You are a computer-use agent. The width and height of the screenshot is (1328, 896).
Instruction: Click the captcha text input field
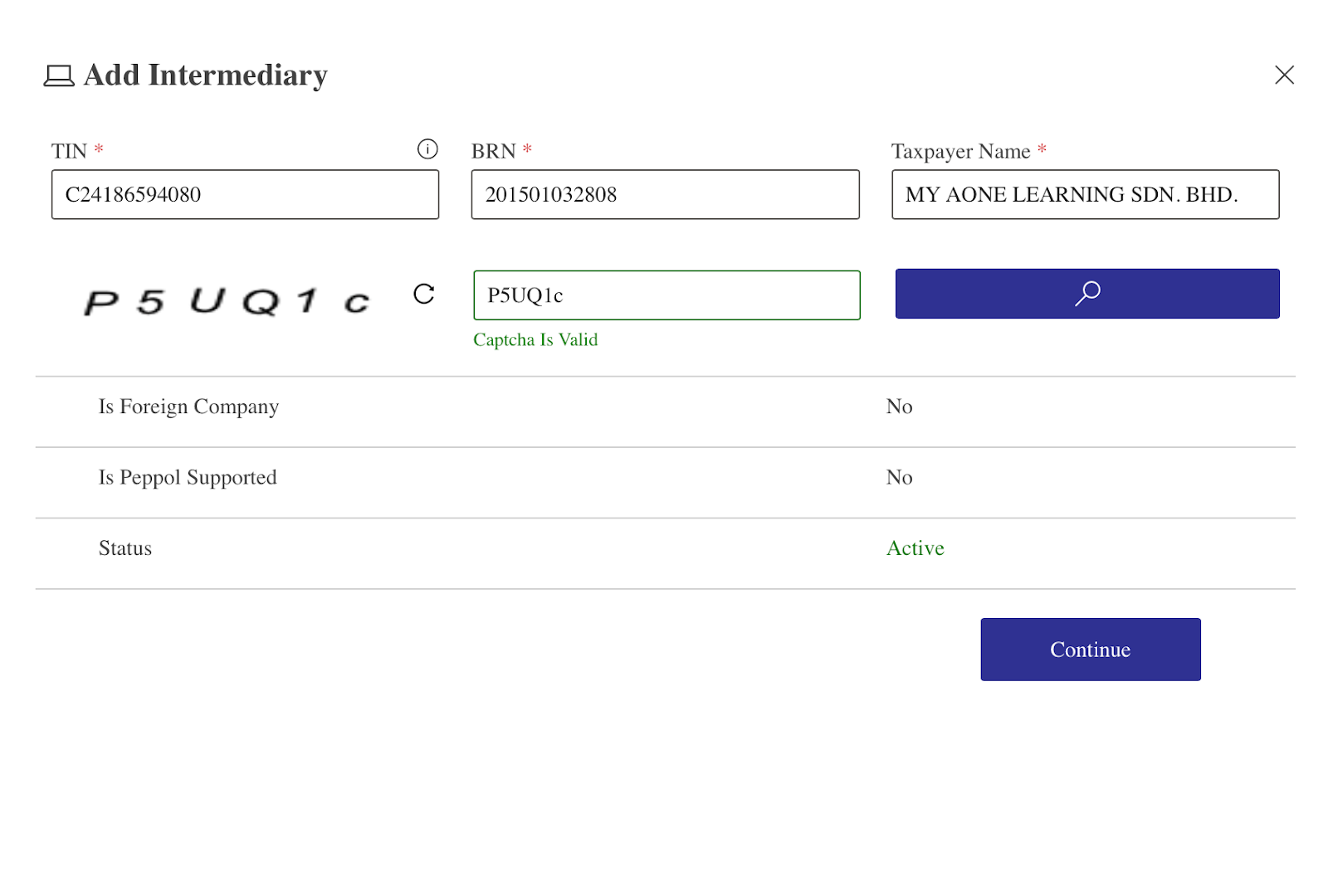tap(667, 295)
